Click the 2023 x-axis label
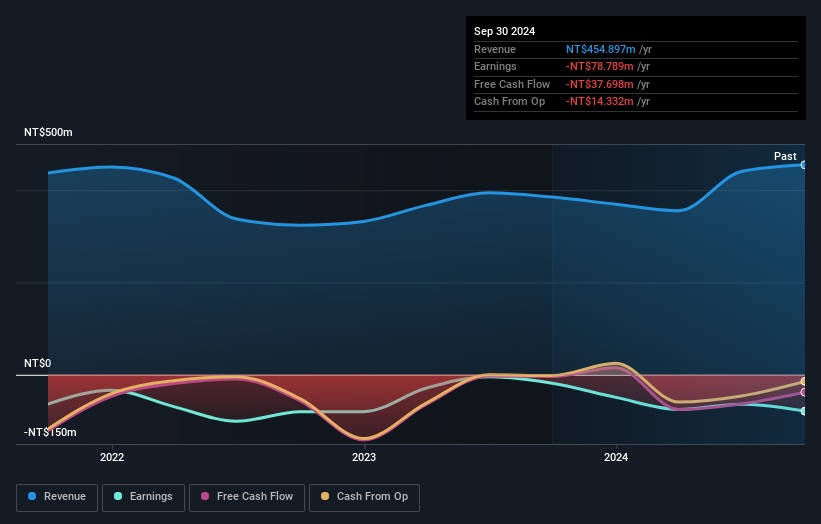The width and height of the screenshot is (821, 524). coord(364,458)
